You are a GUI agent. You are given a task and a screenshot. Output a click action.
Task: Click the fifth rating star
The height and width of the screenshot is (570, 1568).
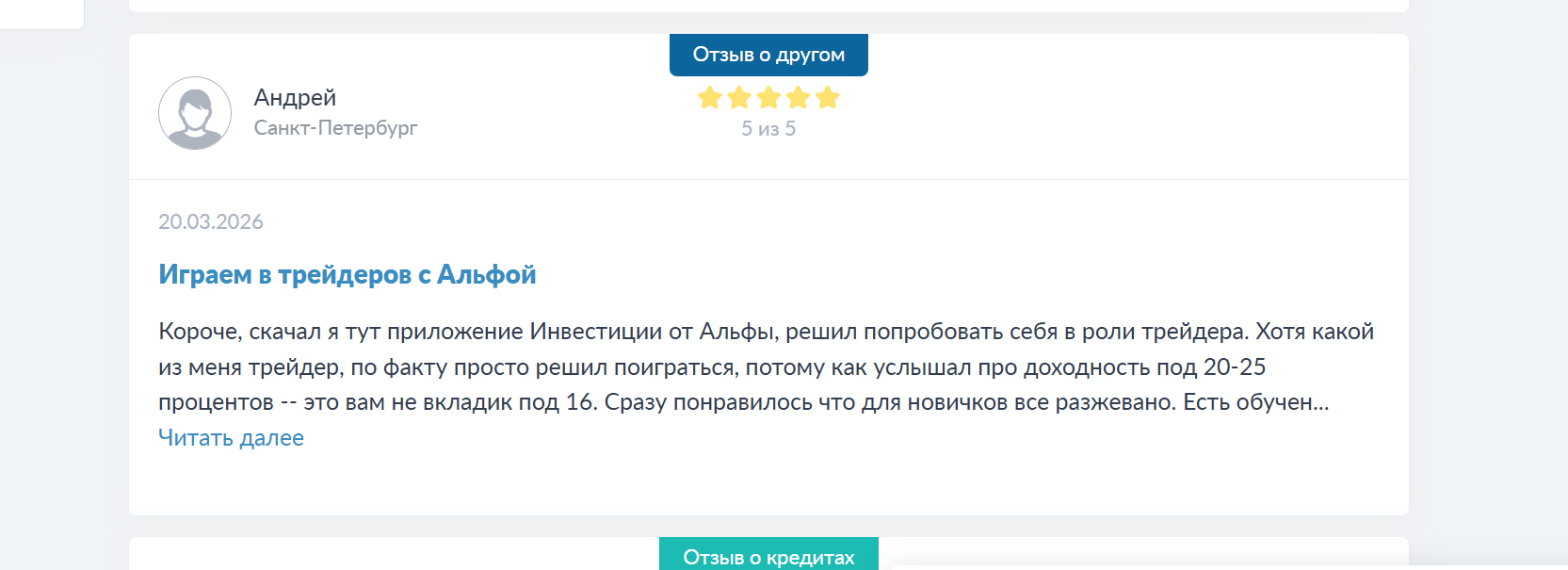(827, 98)
